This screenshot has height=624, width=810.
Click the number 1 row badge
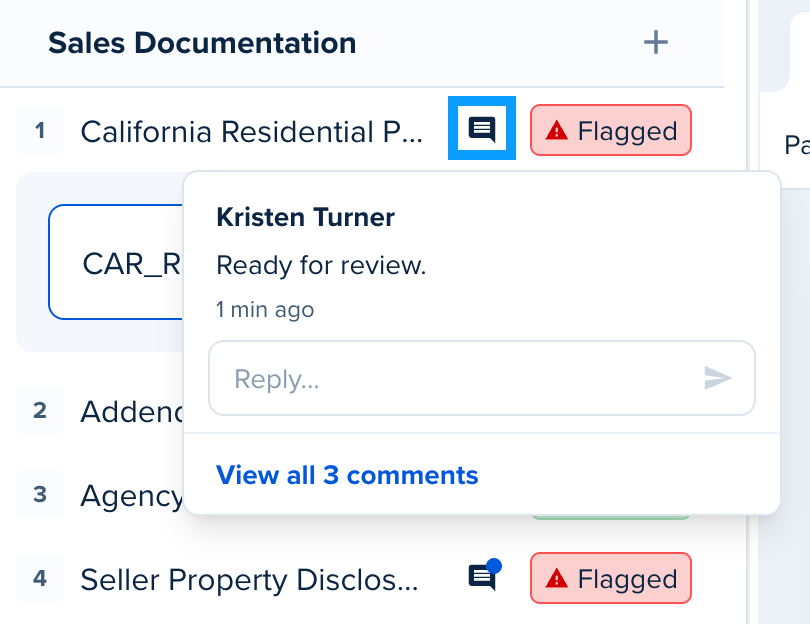click(x=40, y=130)
